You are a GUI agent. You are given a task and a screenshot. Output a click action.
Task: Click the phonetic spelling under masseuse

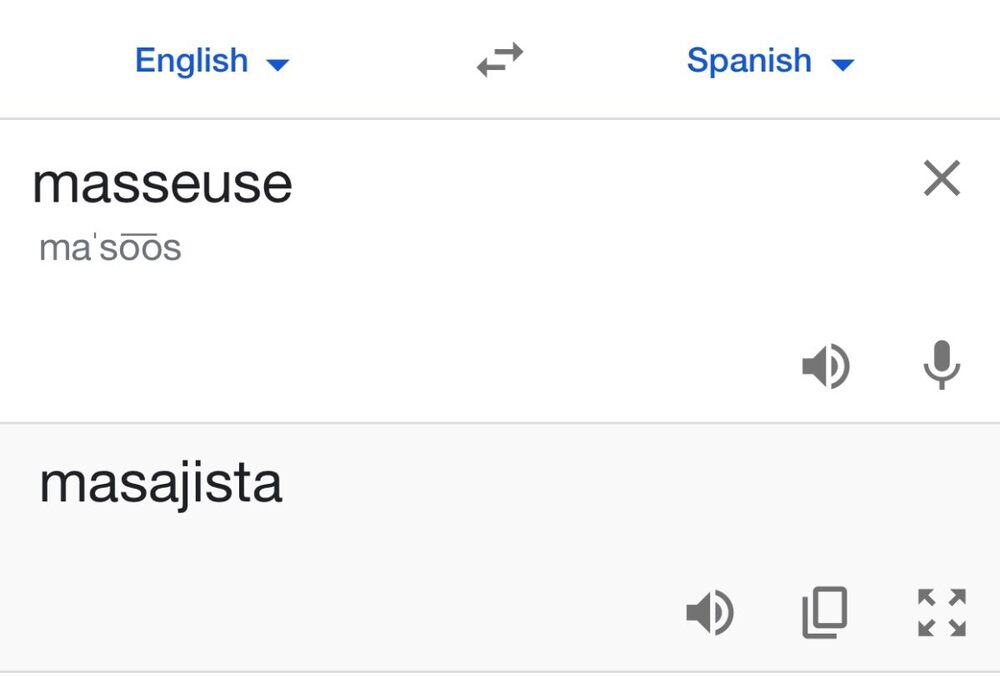[x=110, y=248]
